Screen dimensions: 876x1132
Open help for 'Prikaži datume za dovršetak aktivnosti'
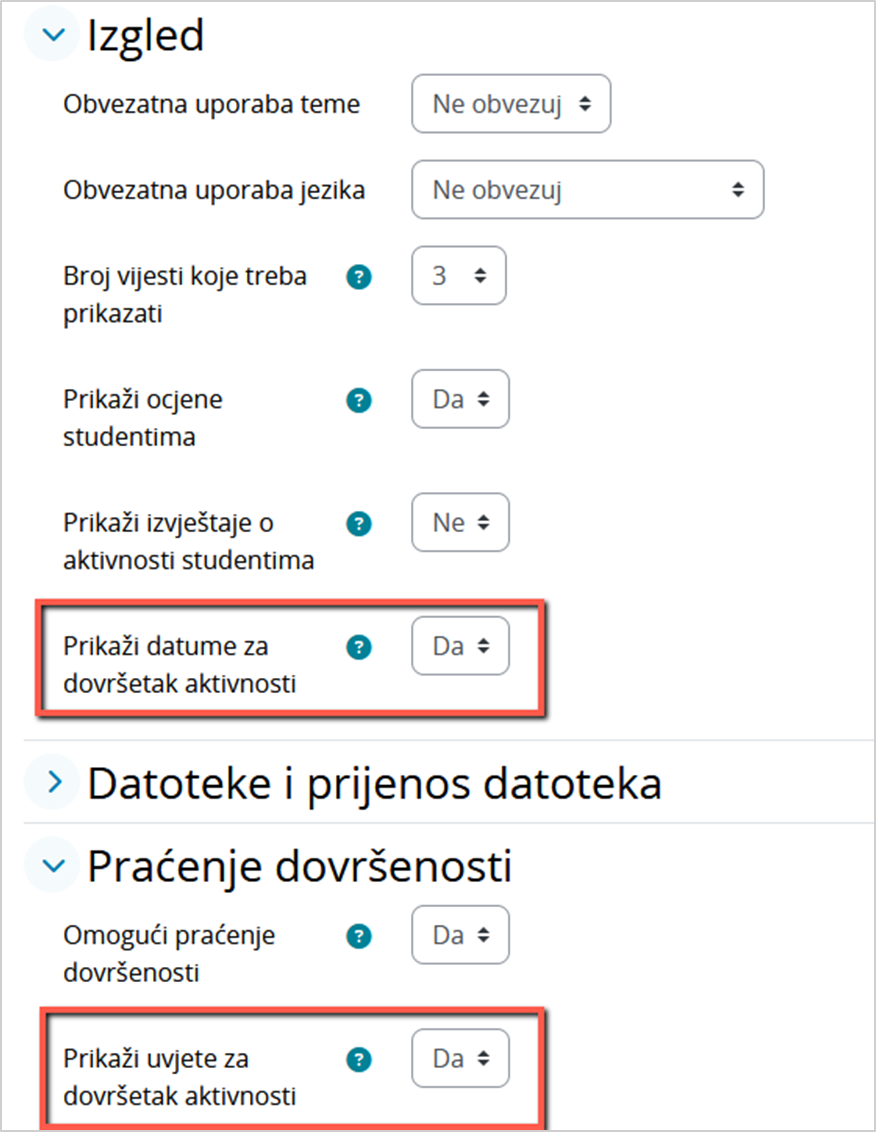[358, 646]
